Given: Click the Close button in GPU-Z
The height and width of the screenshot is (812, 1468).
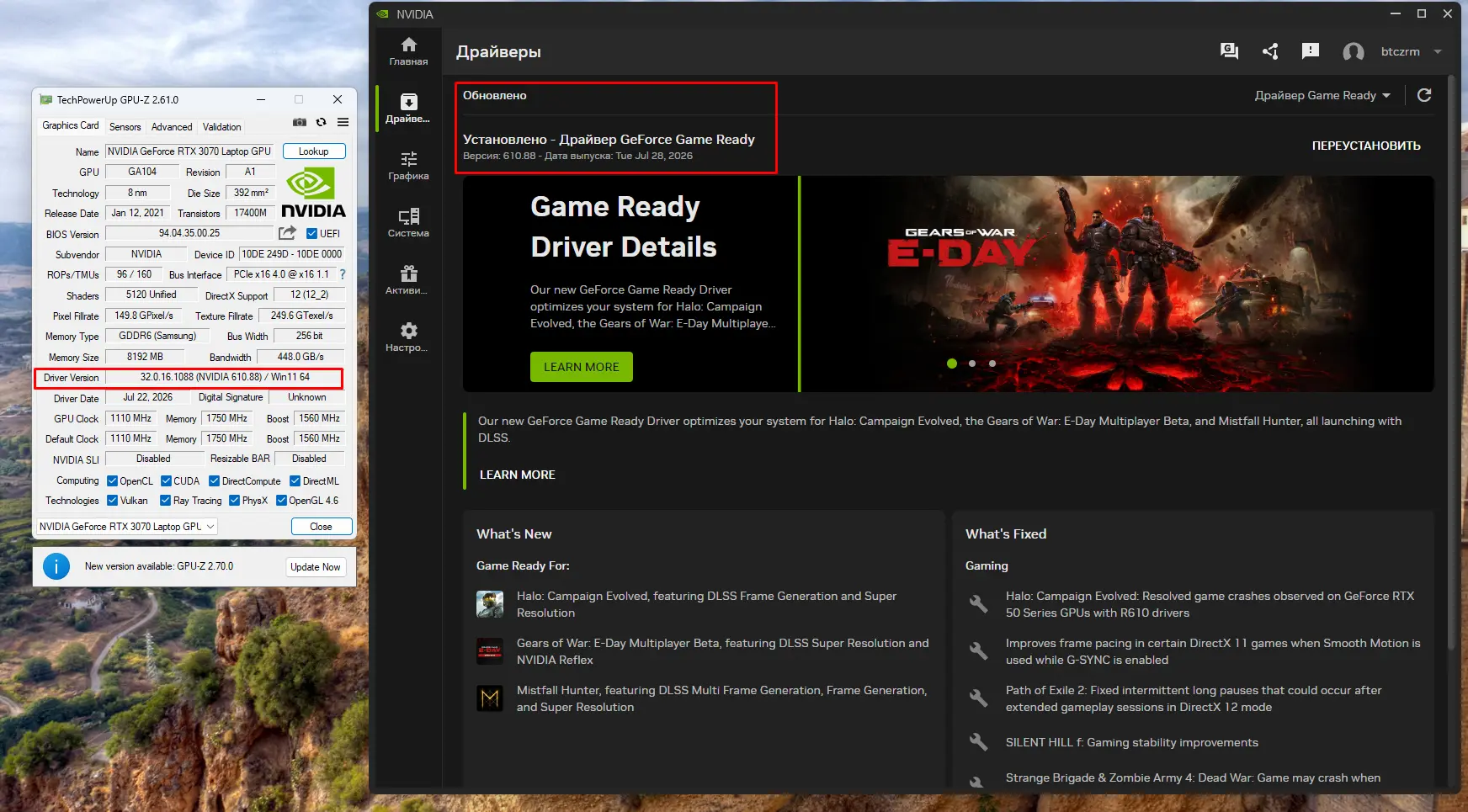Looking at the screenshot, I should click(321, 527).
